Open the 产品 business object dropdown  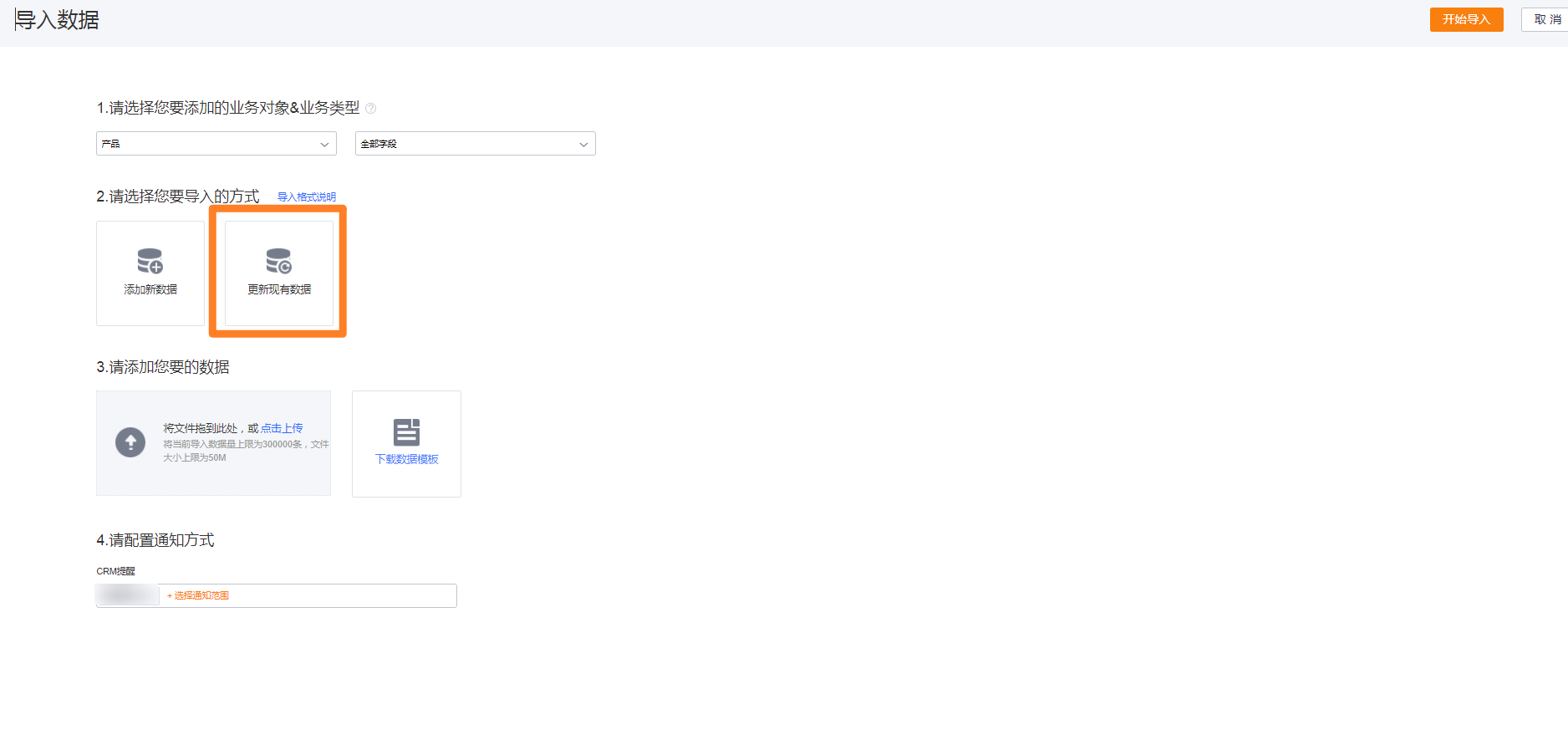point(216,144)
